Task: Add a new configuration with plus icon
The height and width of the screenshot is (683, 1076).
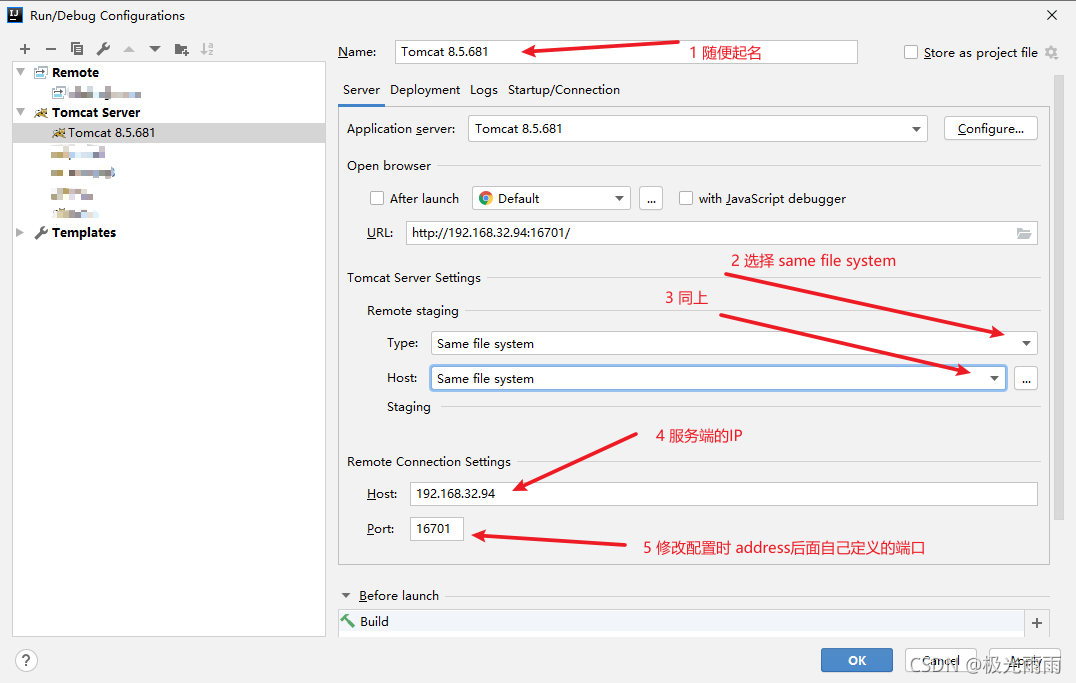Action: pos(25,49)
